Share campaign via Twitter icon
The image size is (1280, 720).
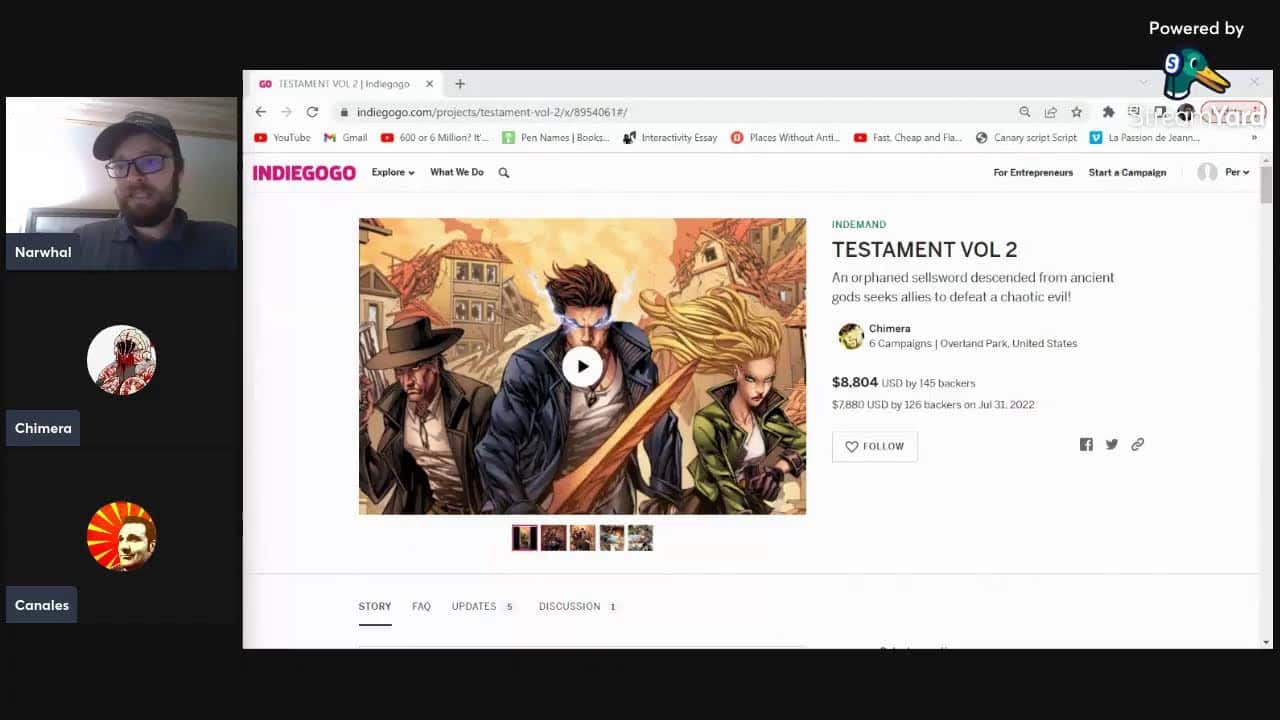(x=1112, y=445)
